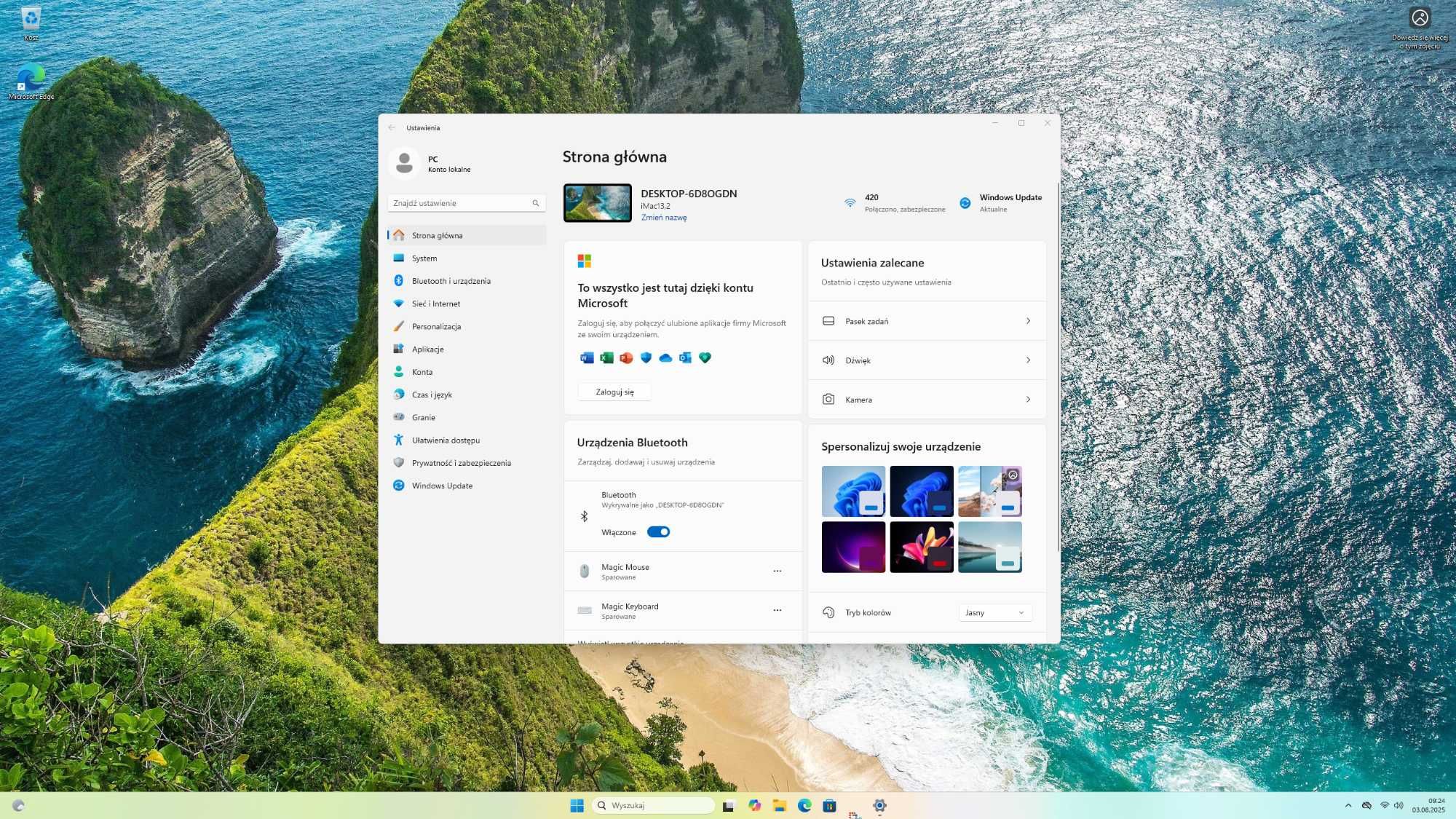Click the Outlook app icon
Screen dimensions: 1456x819
click(685, 357)
